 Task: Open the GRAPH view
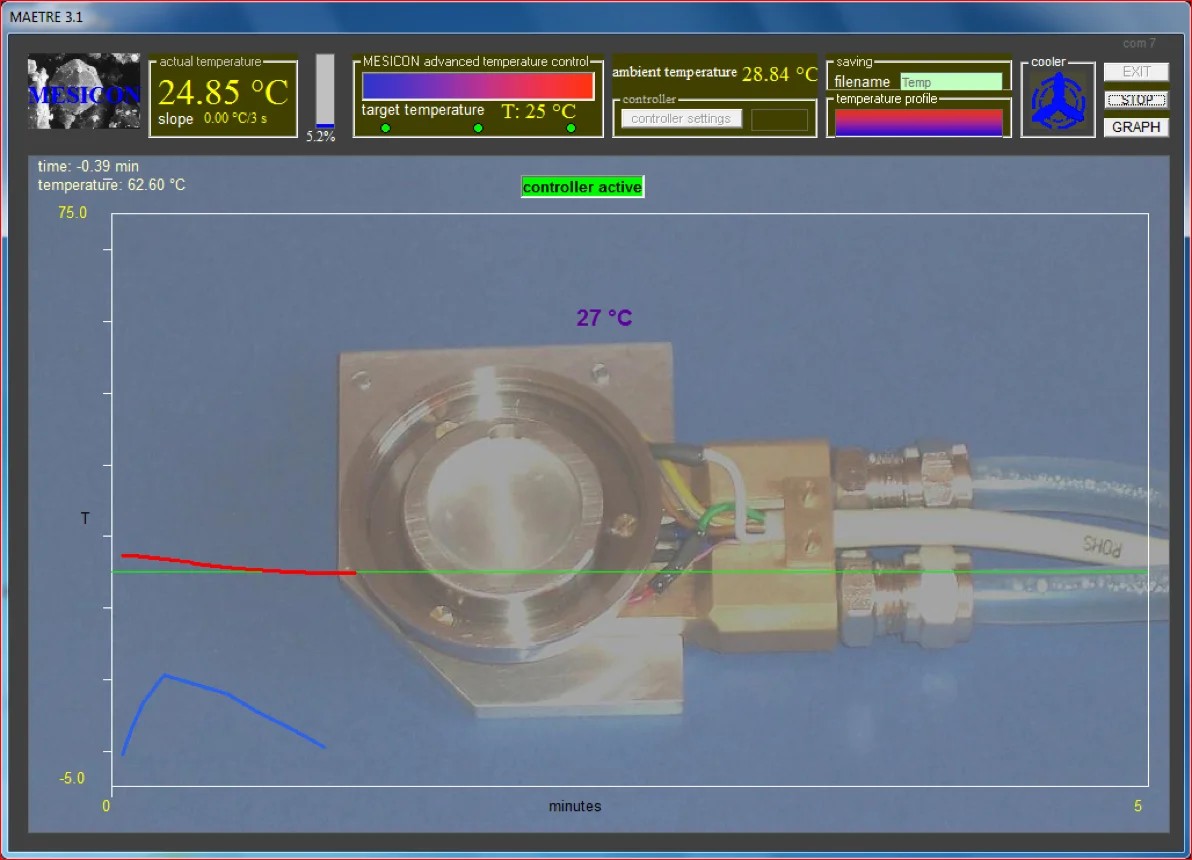(1136, 127)
